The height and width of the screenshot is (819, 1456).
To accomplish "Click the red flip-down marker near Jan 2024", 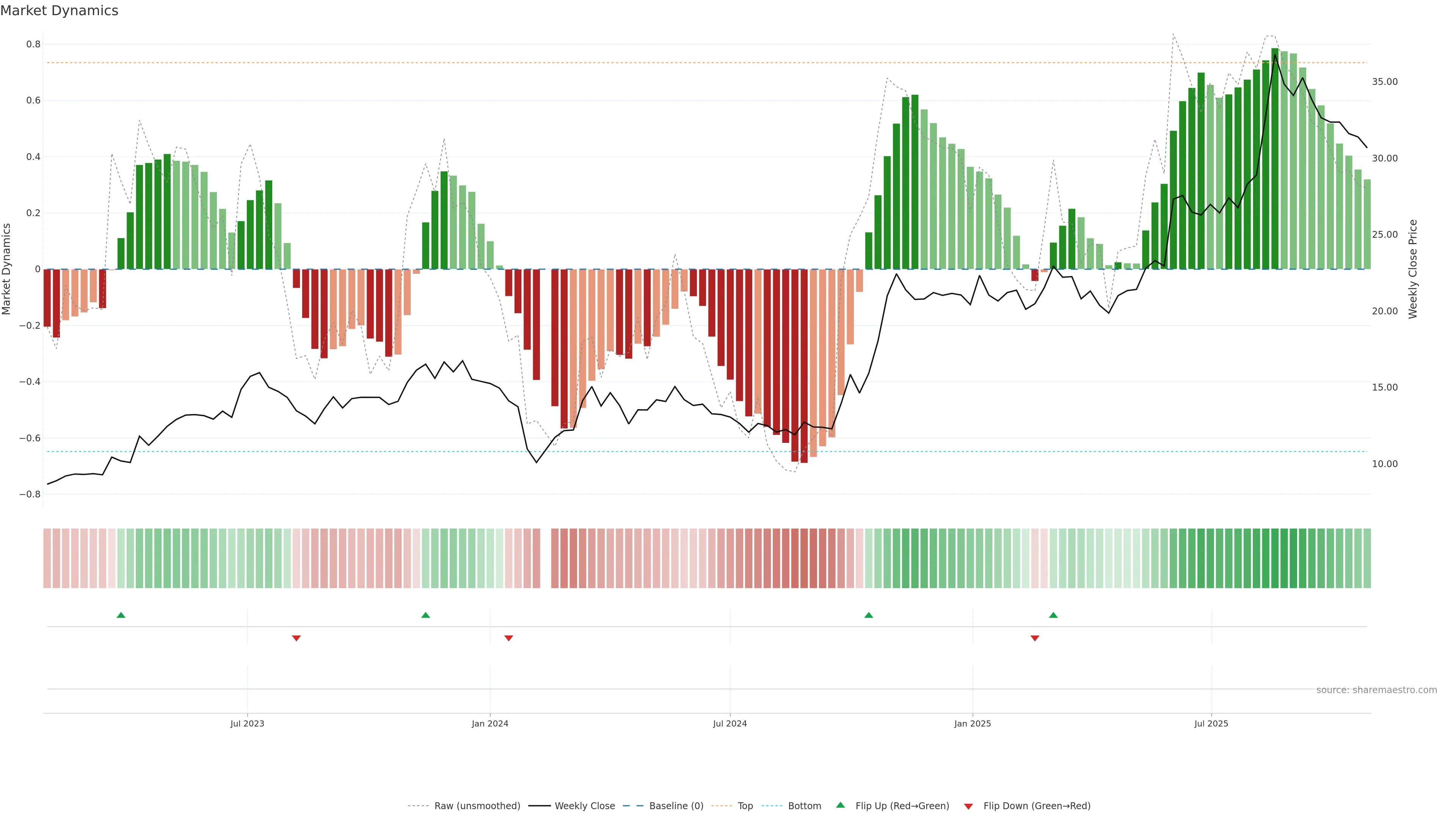I will pos(509,638).
